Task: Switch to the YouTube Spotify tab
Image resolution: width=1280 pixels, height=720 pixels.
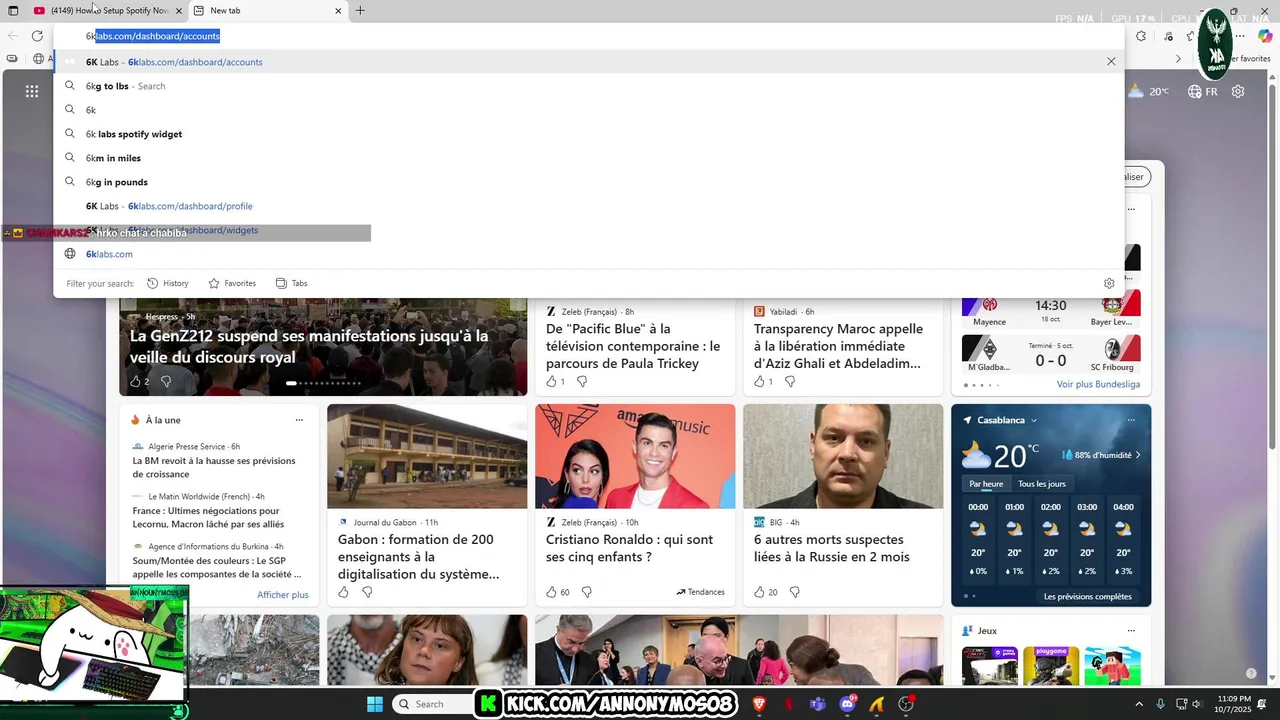Action: coord(108,11)
